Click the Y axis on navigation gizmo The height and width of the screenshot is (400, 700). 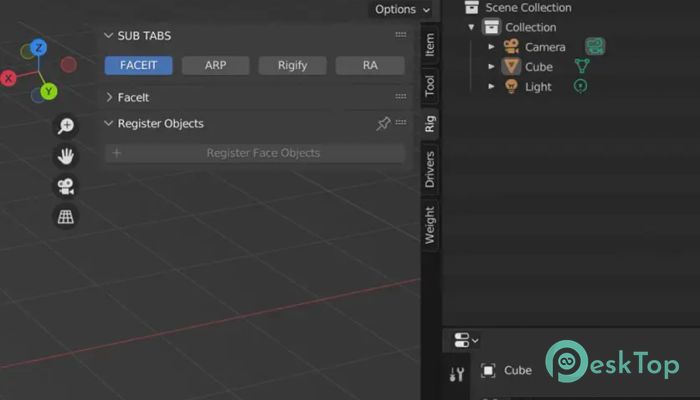pyautogui.click(x=49, y=92)
